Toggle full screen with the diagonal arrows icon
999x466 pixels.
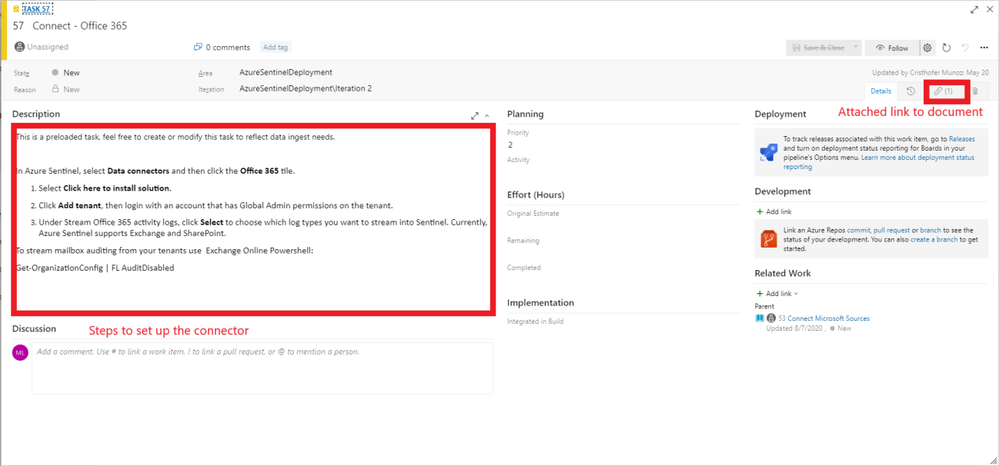click(x=974, y=10)
